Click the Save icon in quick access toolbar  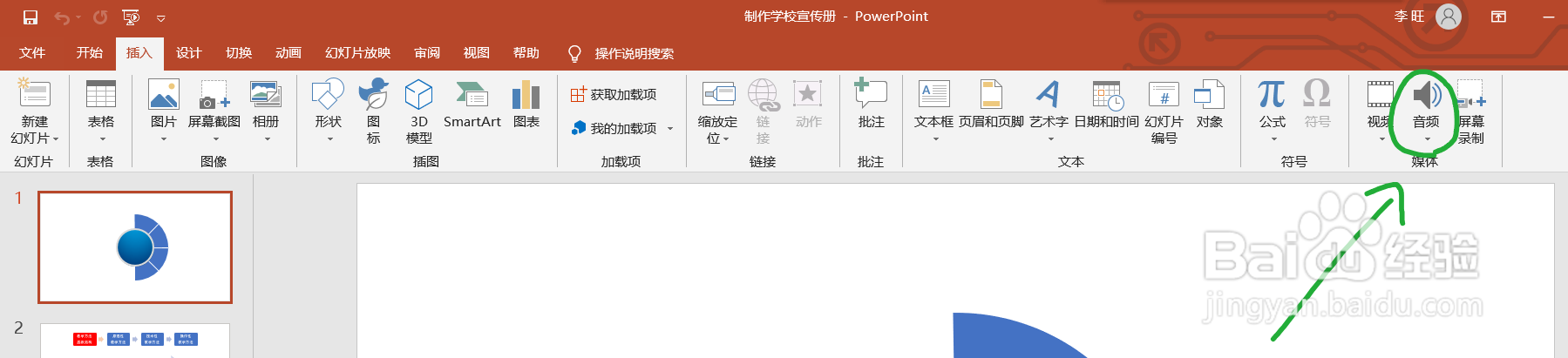(x=31, y=17)
